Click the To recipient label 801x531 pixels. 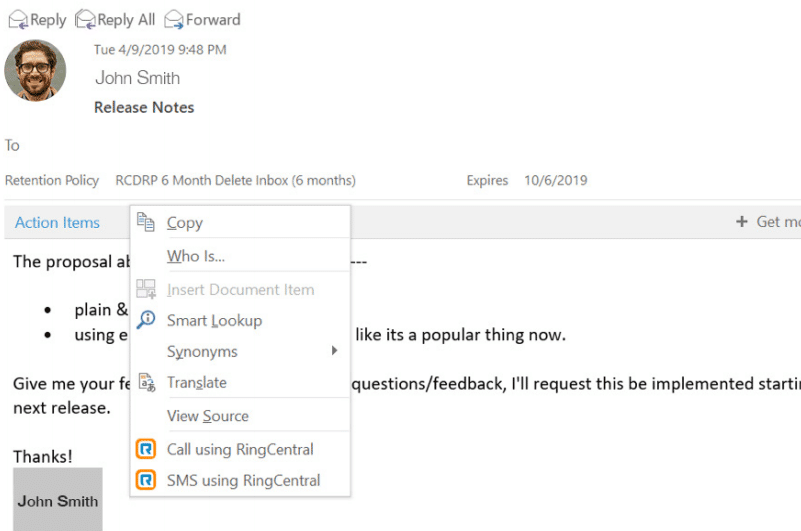(12, 146)
